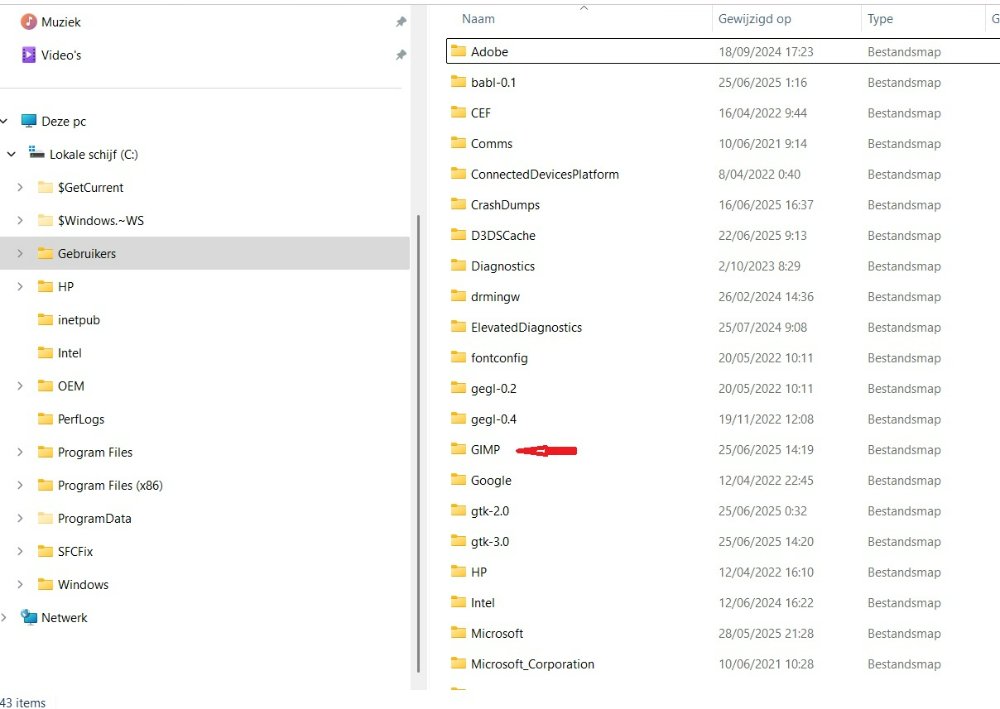Click the Video's library icon
This screenshot has height=709, width=1000.
pos(29,55)
